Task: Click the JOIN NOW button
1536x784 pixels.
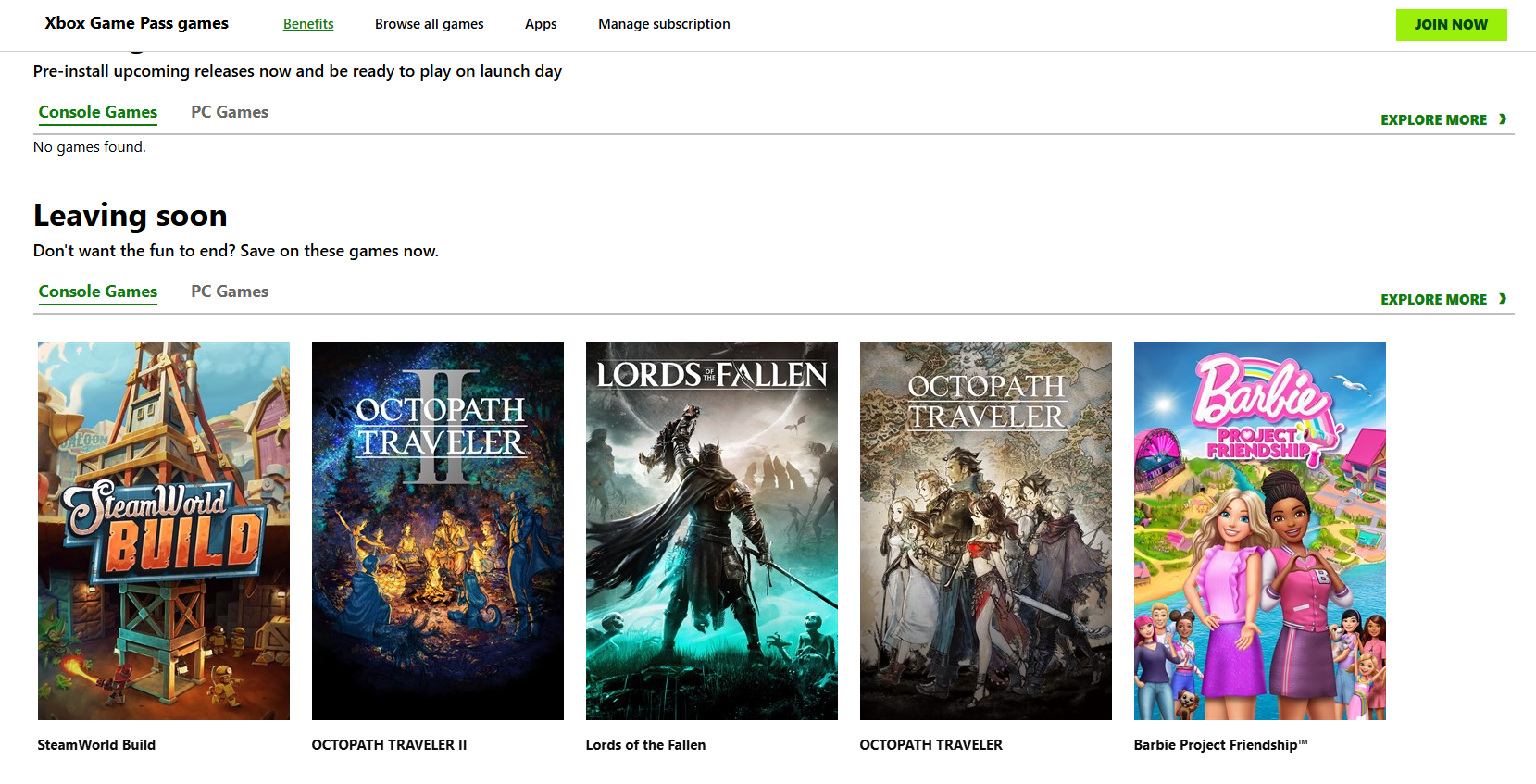Action: 1450,25
